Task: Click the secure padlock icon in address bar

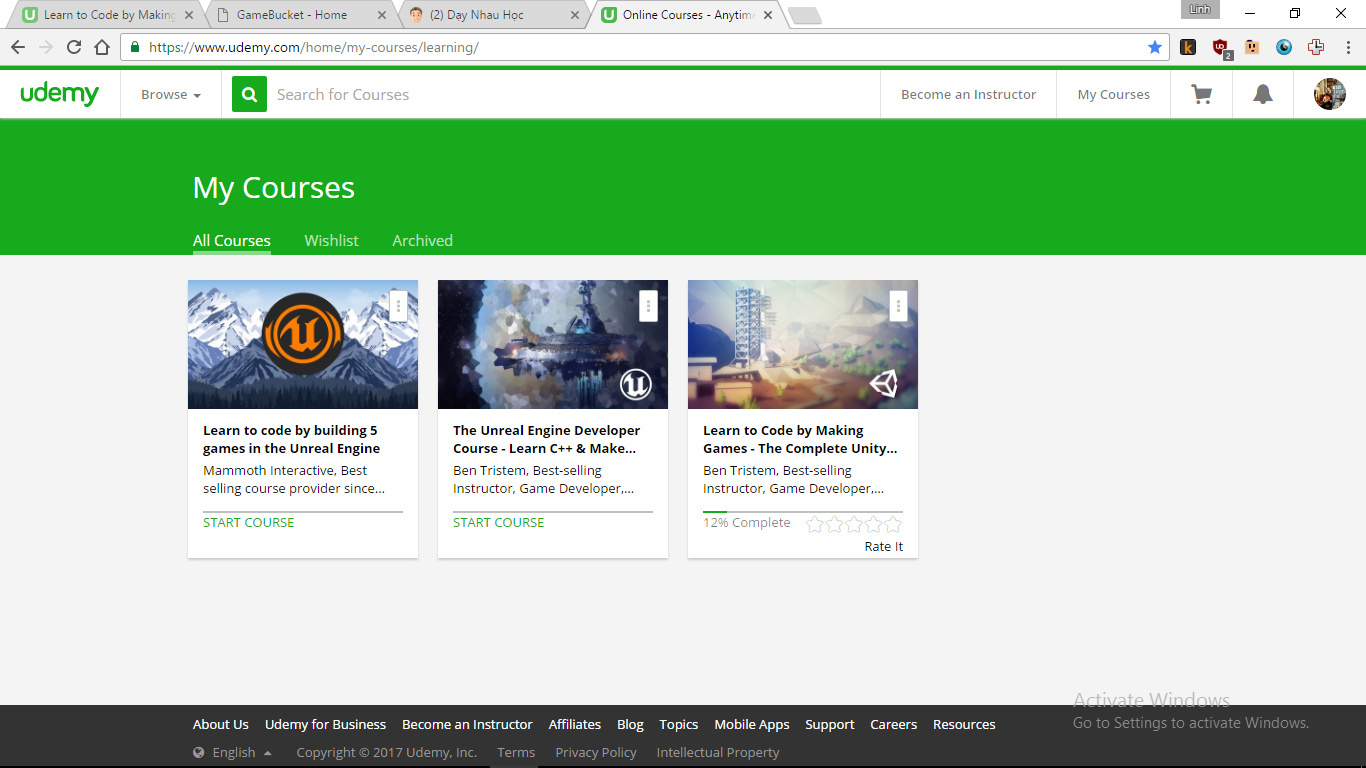Action: tap(135, 47)
